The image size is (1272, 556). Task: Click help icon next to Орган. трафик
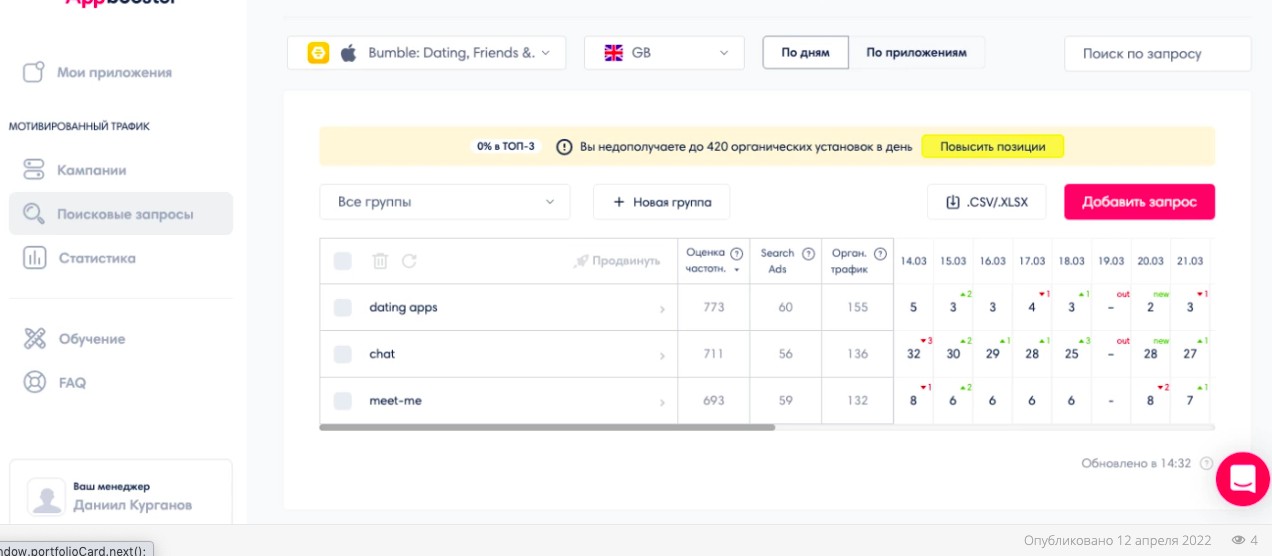pos(881,254)
